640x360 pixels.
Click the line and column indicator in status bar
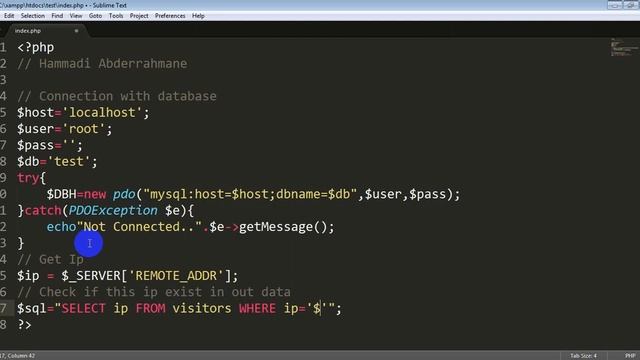point(18,356)
